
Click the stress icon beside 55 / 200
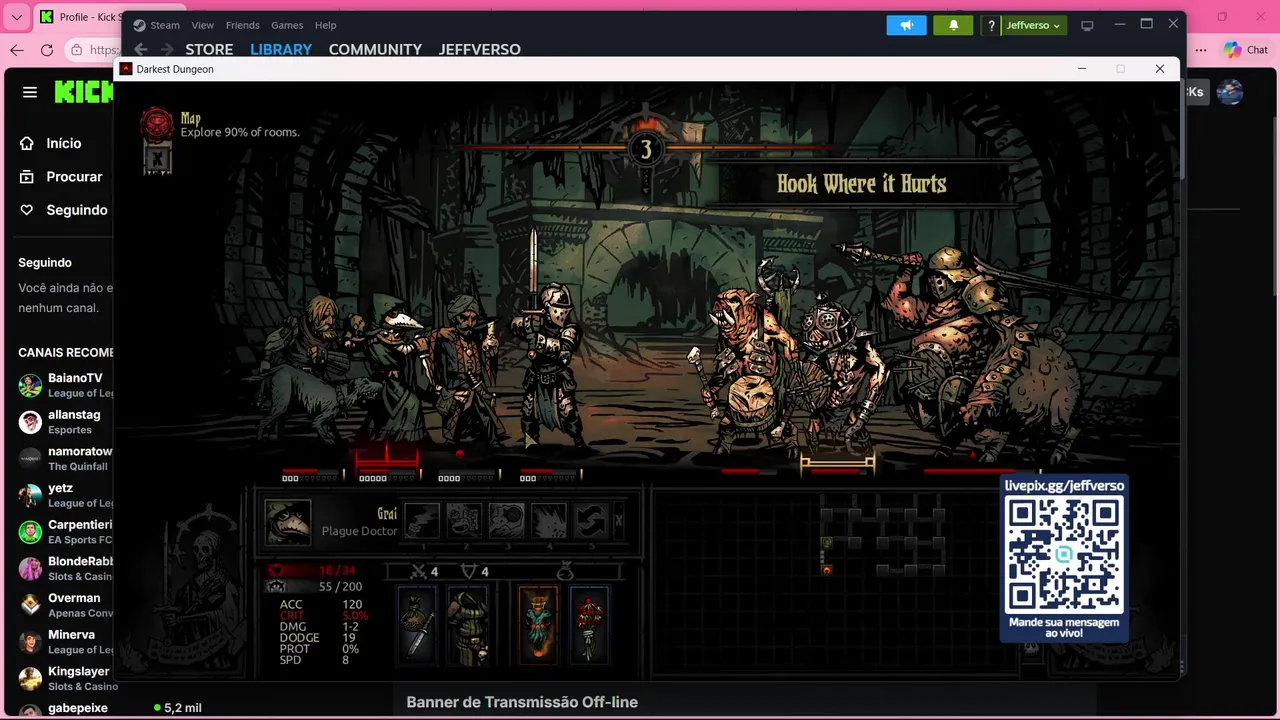click(x=277, y=586)
